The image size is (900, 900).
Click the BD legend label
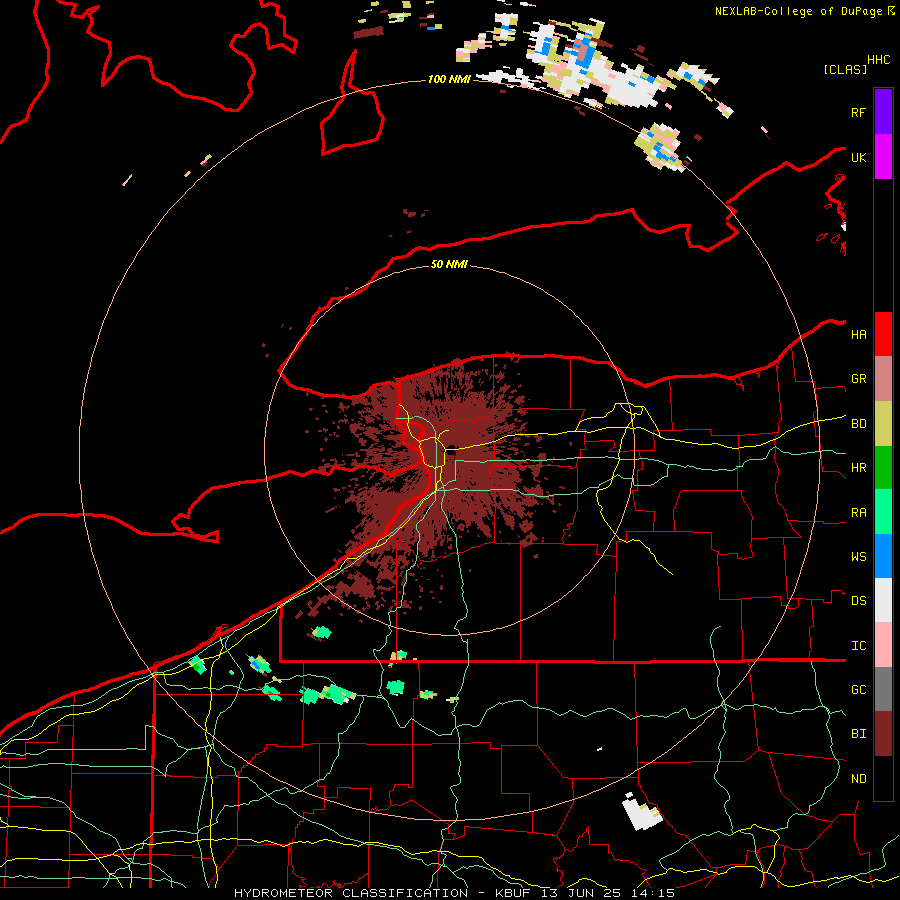(858, 424)
